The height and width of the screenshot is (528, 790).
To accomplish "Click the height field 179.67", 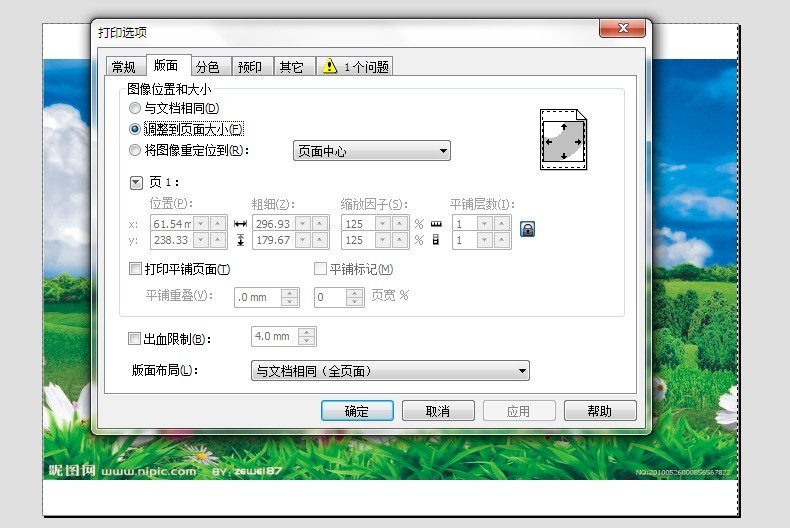I will [x=274, y=240].
